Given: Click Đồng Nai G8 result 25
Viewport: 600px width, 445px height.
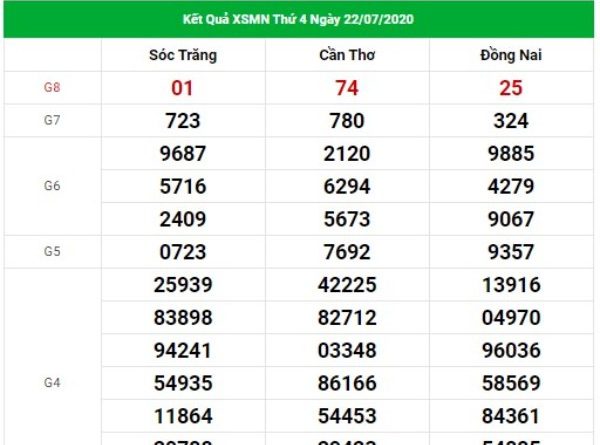Looking at the screenshot, I should click(511, 88).
